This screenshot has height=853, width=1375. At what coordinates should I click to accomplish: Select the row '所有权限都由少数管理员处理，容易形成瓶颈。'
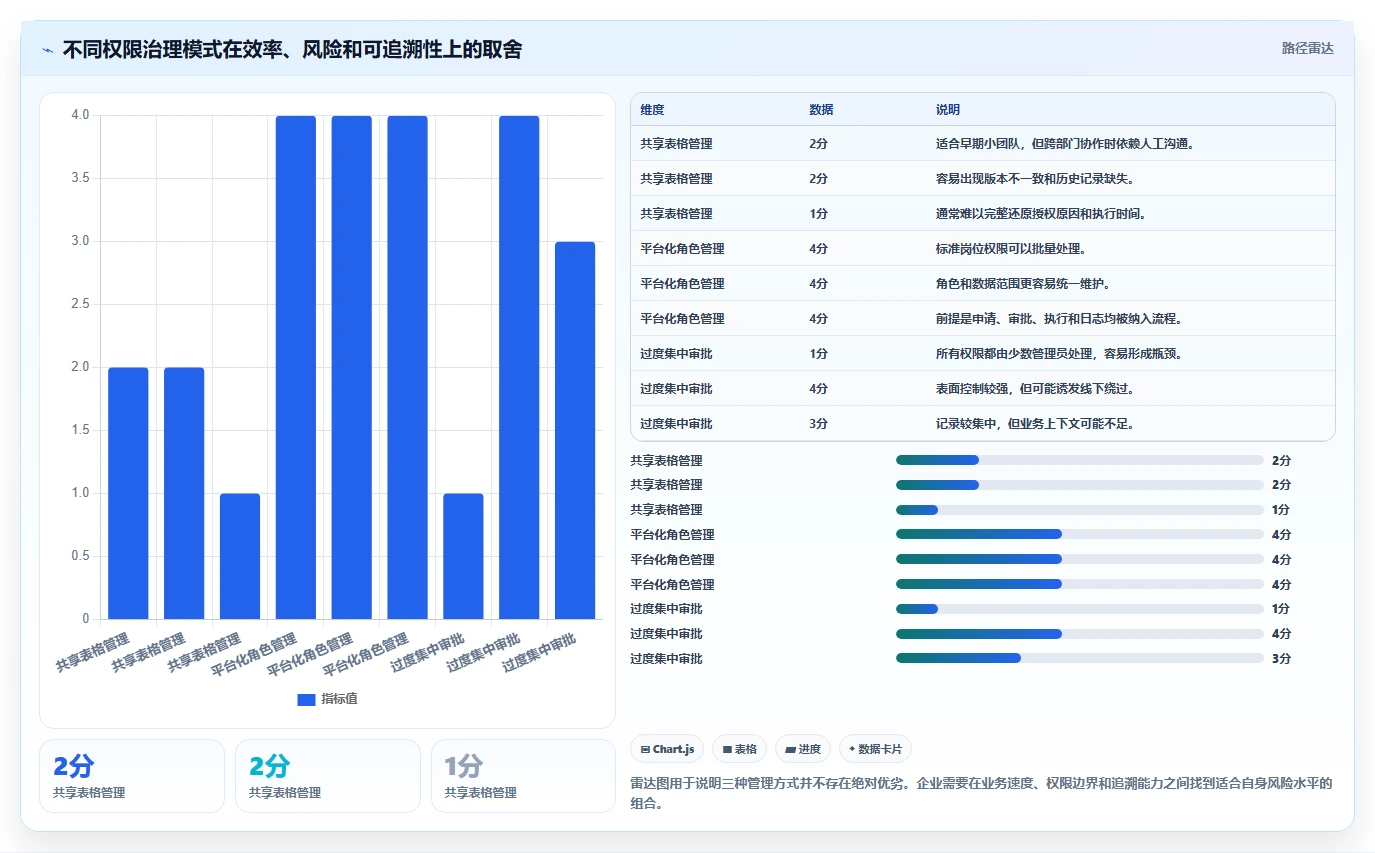click(983, 353)
